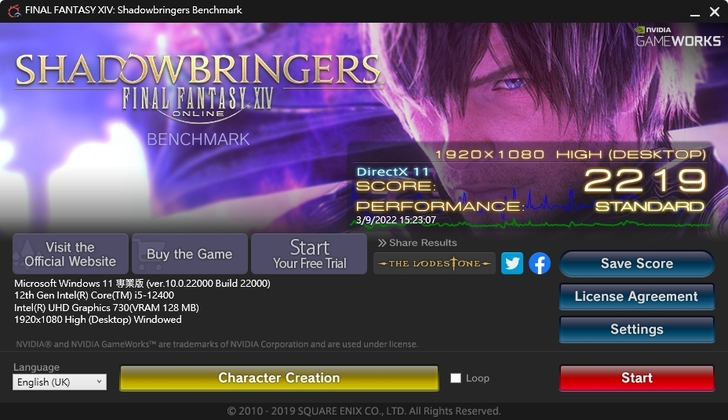Click the dropdown arrow beside English (UK)
This screenshot has width=728, height=420.
coord(99,381)
